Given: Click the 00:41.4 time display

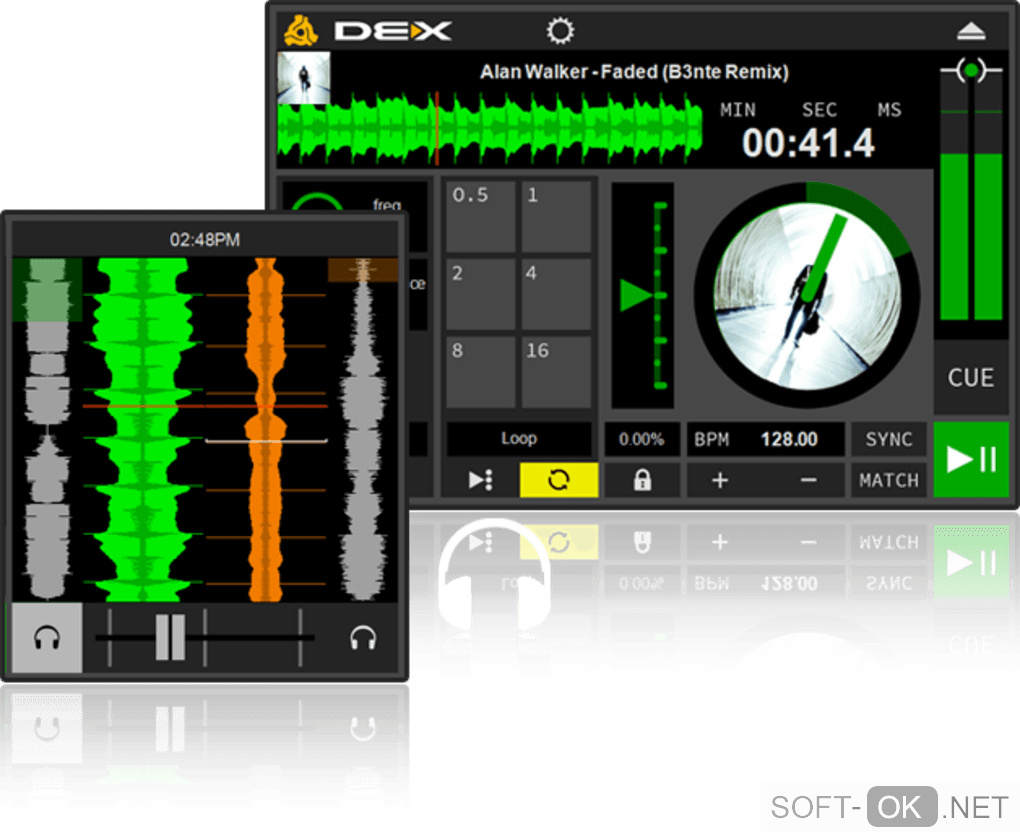Looking at the screenshot, I should 808,142.
